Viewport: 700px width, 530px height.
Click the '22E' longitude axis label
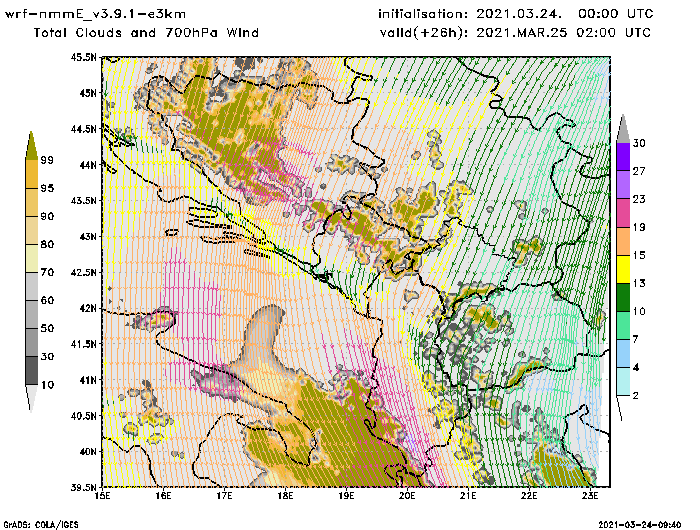coord(529,496)
